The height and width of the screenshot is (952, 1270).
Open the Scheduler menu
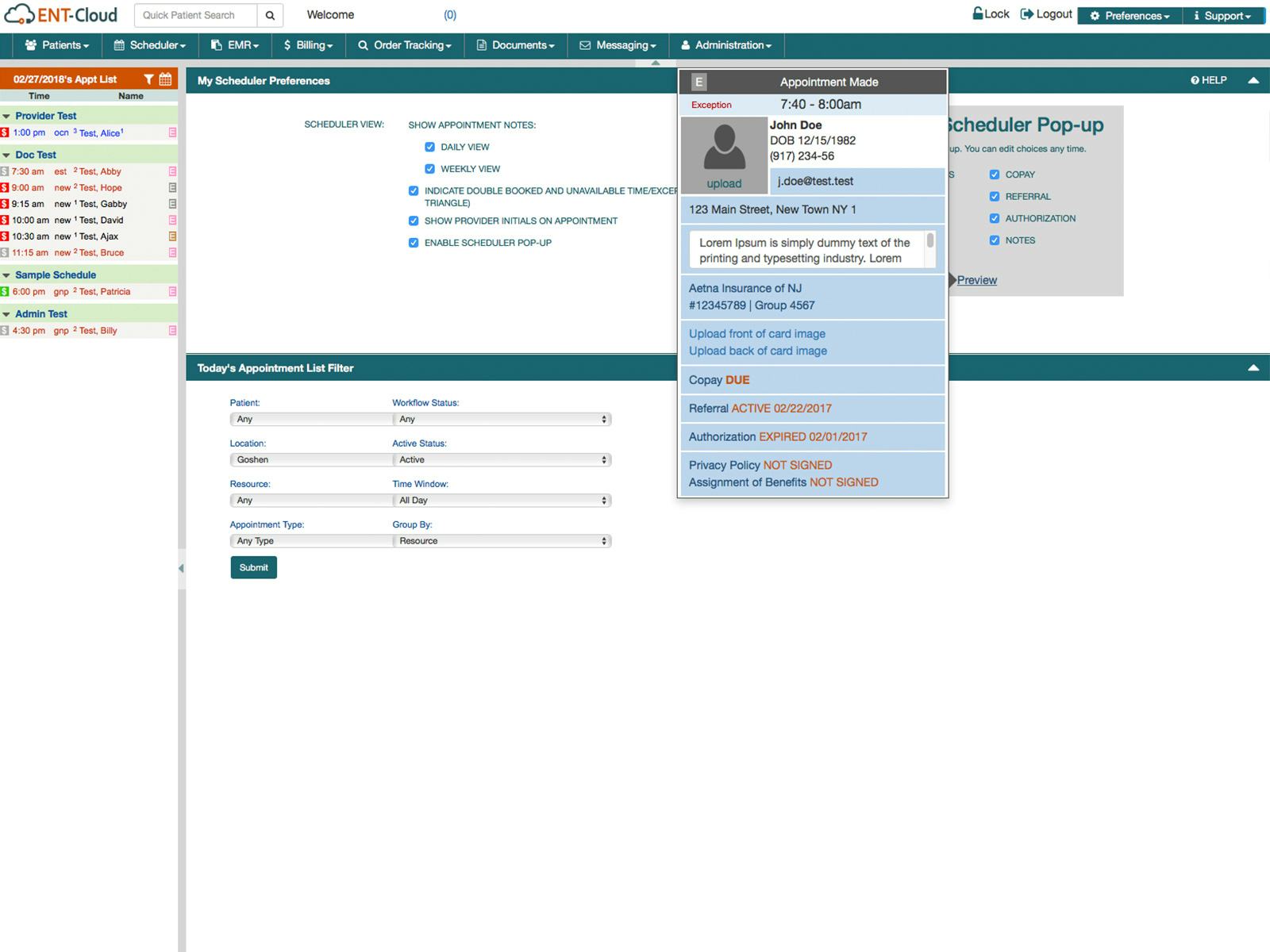[150, 45]
